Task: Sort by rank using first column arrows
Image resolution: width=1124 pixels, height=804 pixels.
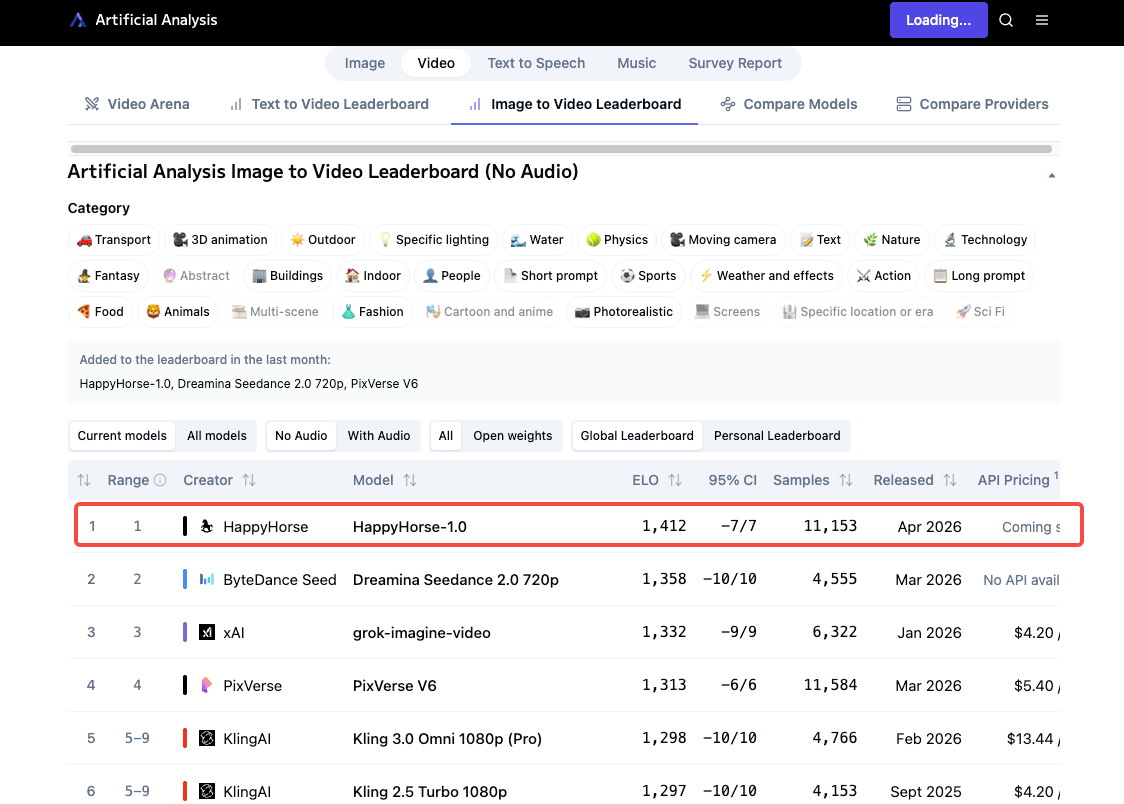Action: pyautogui.click(x=84, y=480)
